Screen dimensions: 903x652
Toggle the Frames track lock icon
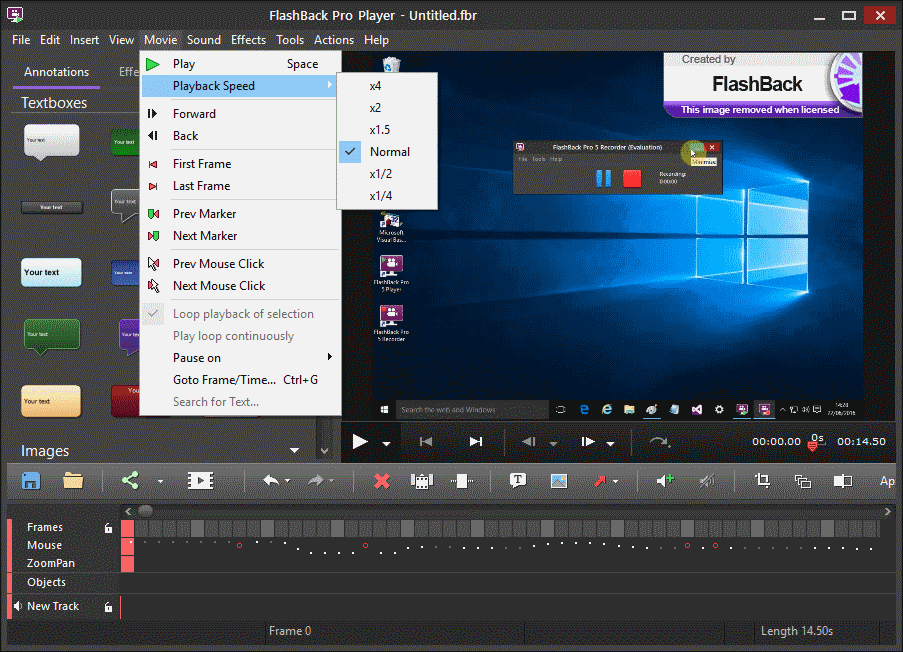click(x=108, y=528)
